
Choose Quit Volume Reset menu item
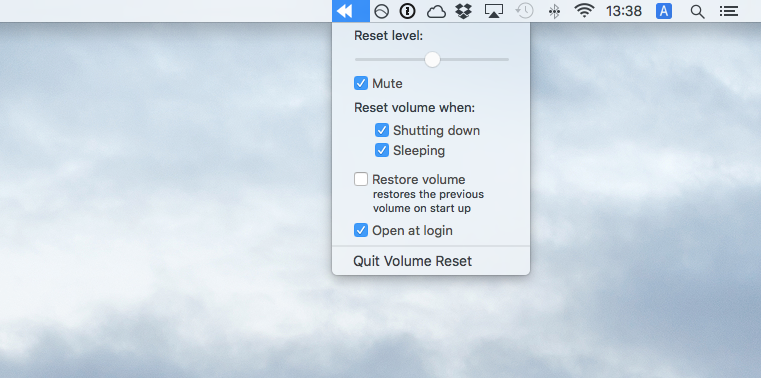coord(431,261)
